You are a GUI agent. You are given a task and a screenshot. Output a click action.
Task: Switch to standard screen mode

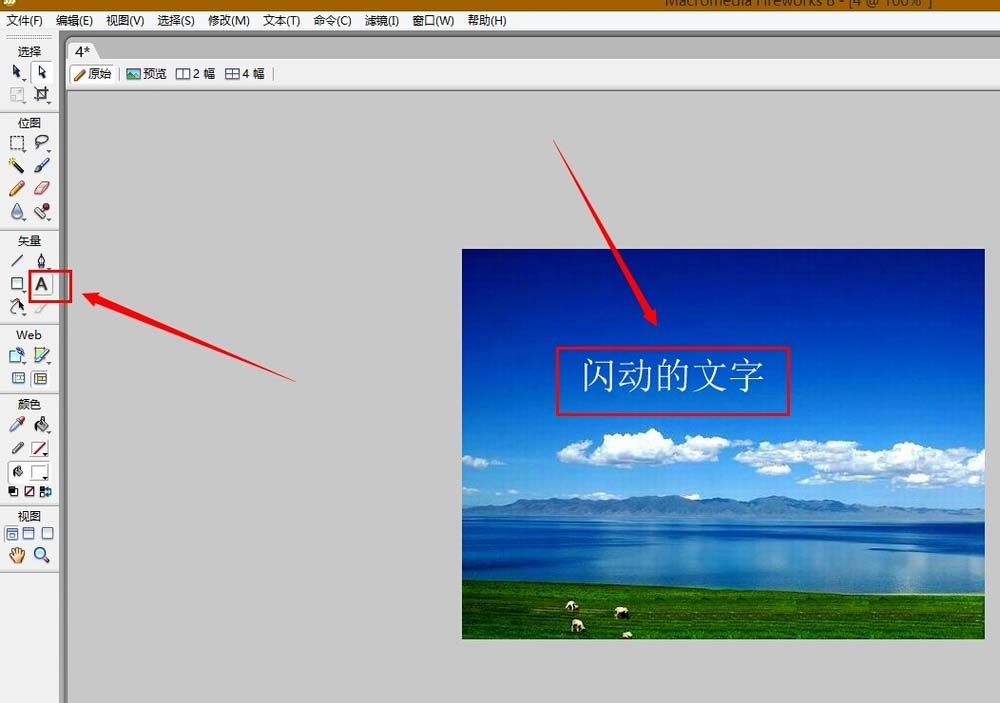(11, 533)
